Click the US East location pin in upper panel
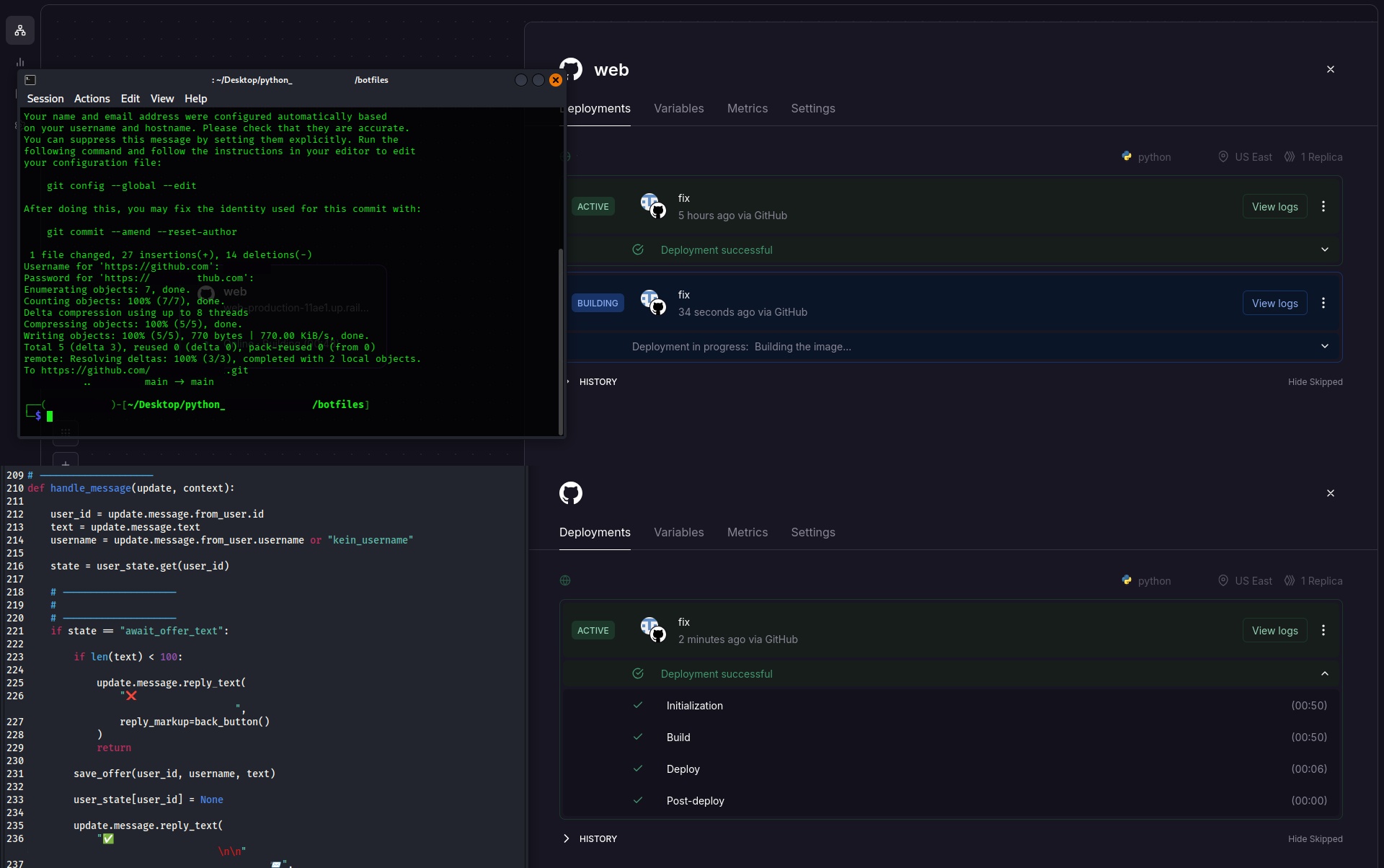Image resolution: width=1384 pixels, height=868 pixels. pos(1223,156)
